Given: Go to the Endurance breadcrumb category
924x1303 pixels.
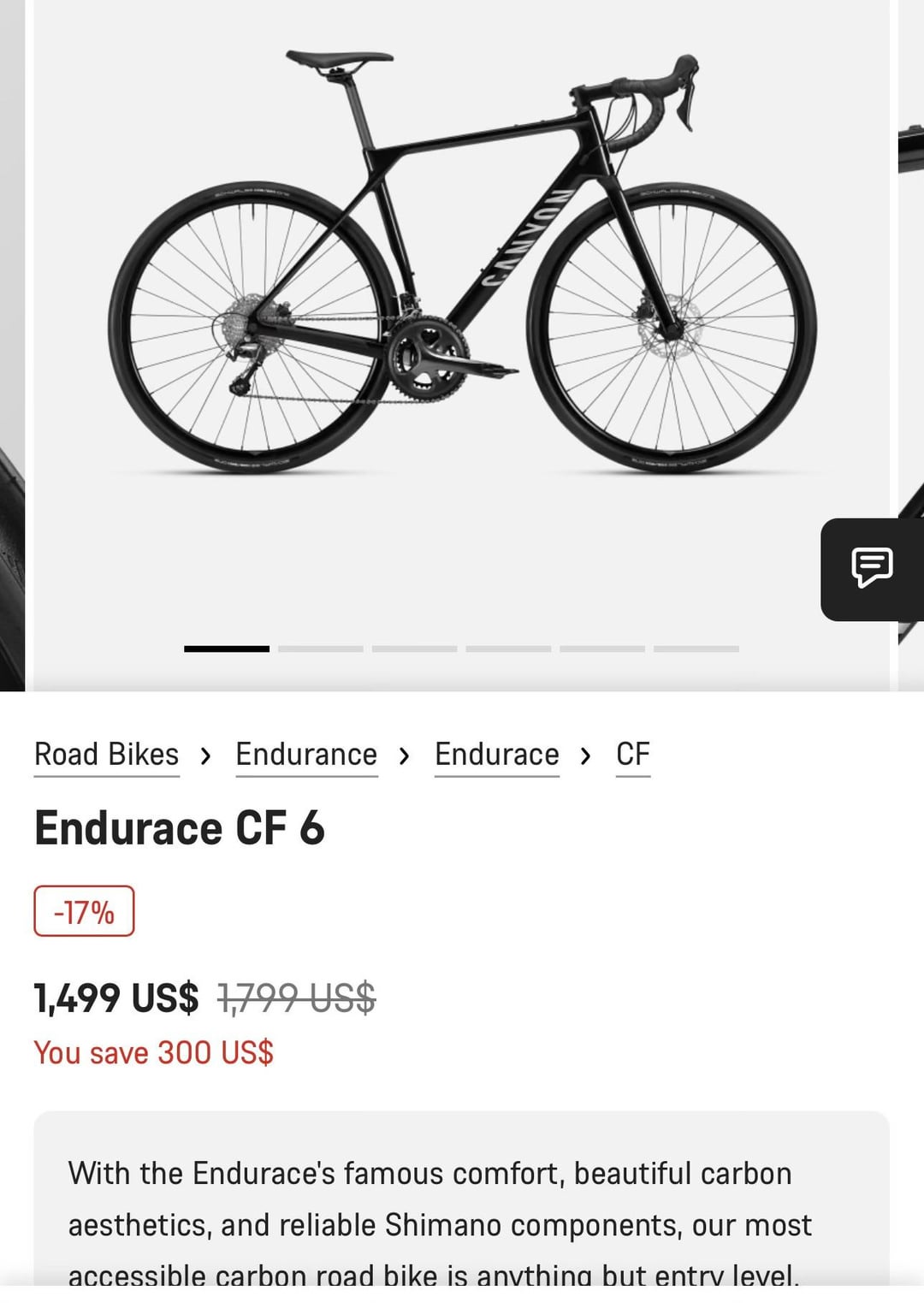Looking at the screenshot, I should click(x=306, y=755).
